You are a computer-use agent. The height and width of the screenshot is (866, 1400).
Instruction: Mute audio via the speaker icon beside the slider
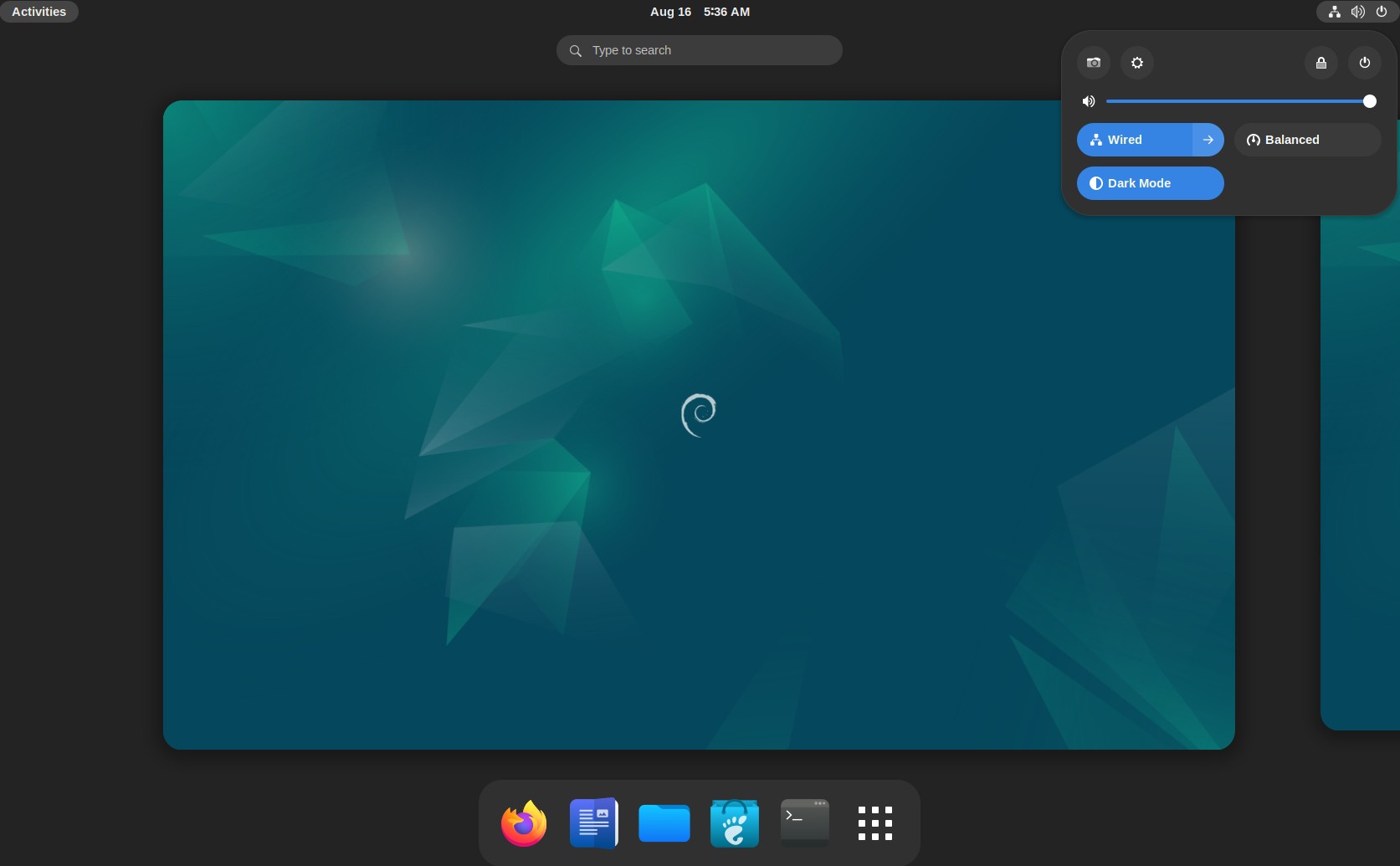coord(1089,101)
